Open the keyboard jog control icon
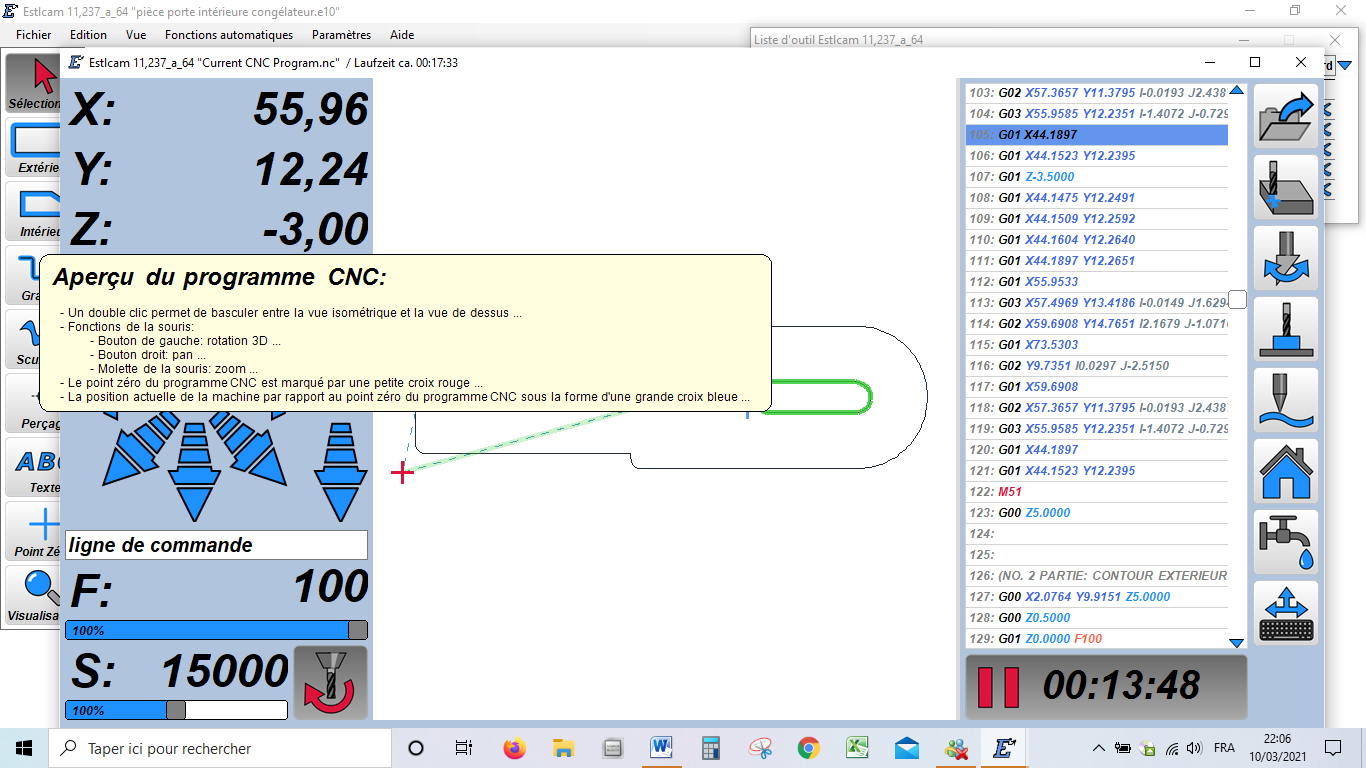This screenshot has width=1366, height=768. click(x=1286, y=613)
